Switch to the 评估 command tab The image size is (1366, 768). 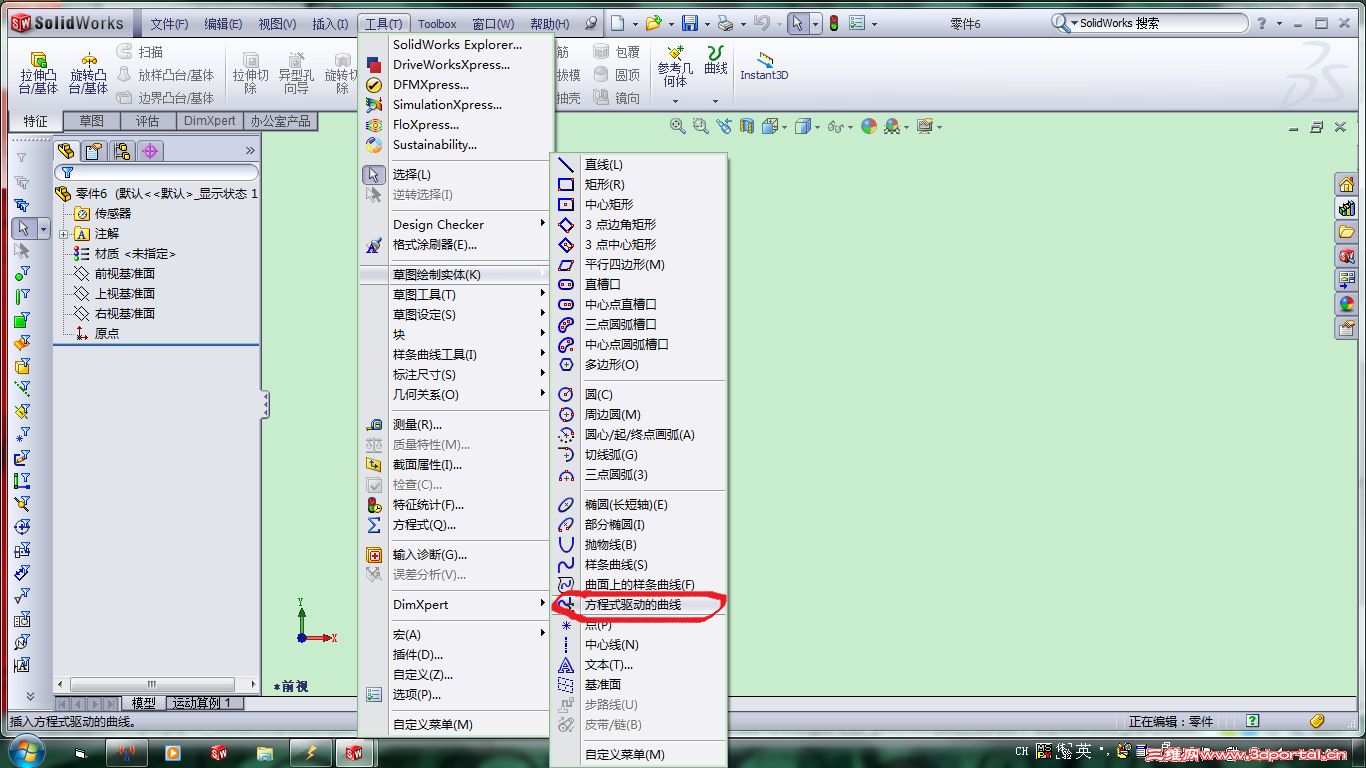click(148, 121)
